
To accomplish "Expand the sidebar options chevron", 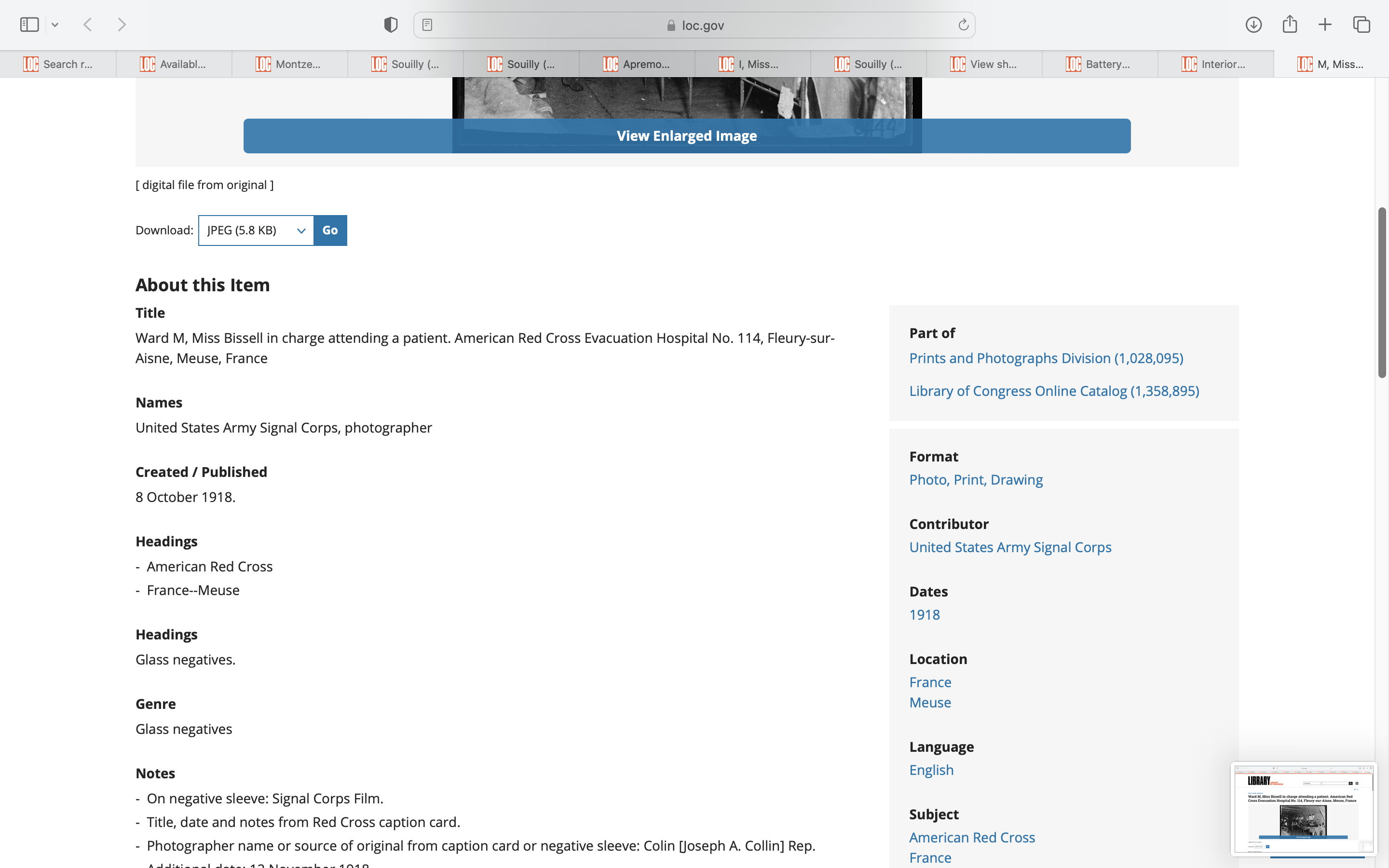I will (55, 25).
